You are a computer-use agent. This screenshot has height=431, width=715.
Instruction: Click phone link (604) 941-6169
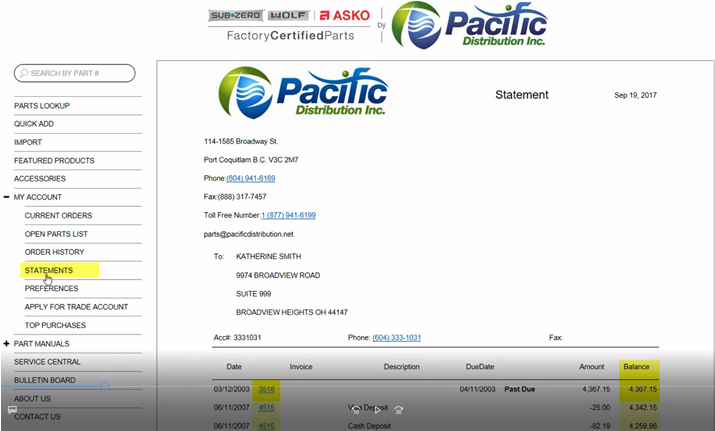(x=251, y=178)
